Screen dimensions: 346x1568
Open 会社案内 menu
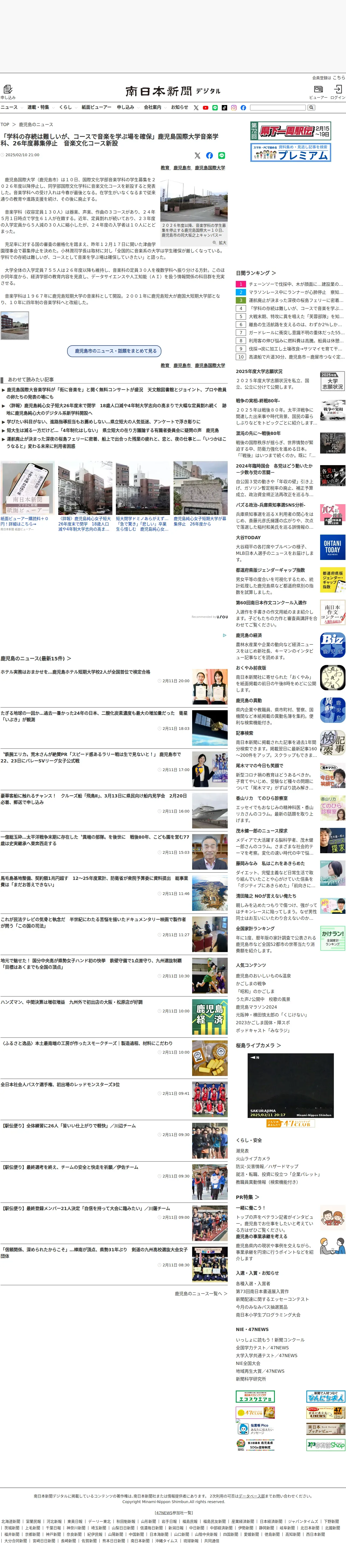tap(152, 107)
